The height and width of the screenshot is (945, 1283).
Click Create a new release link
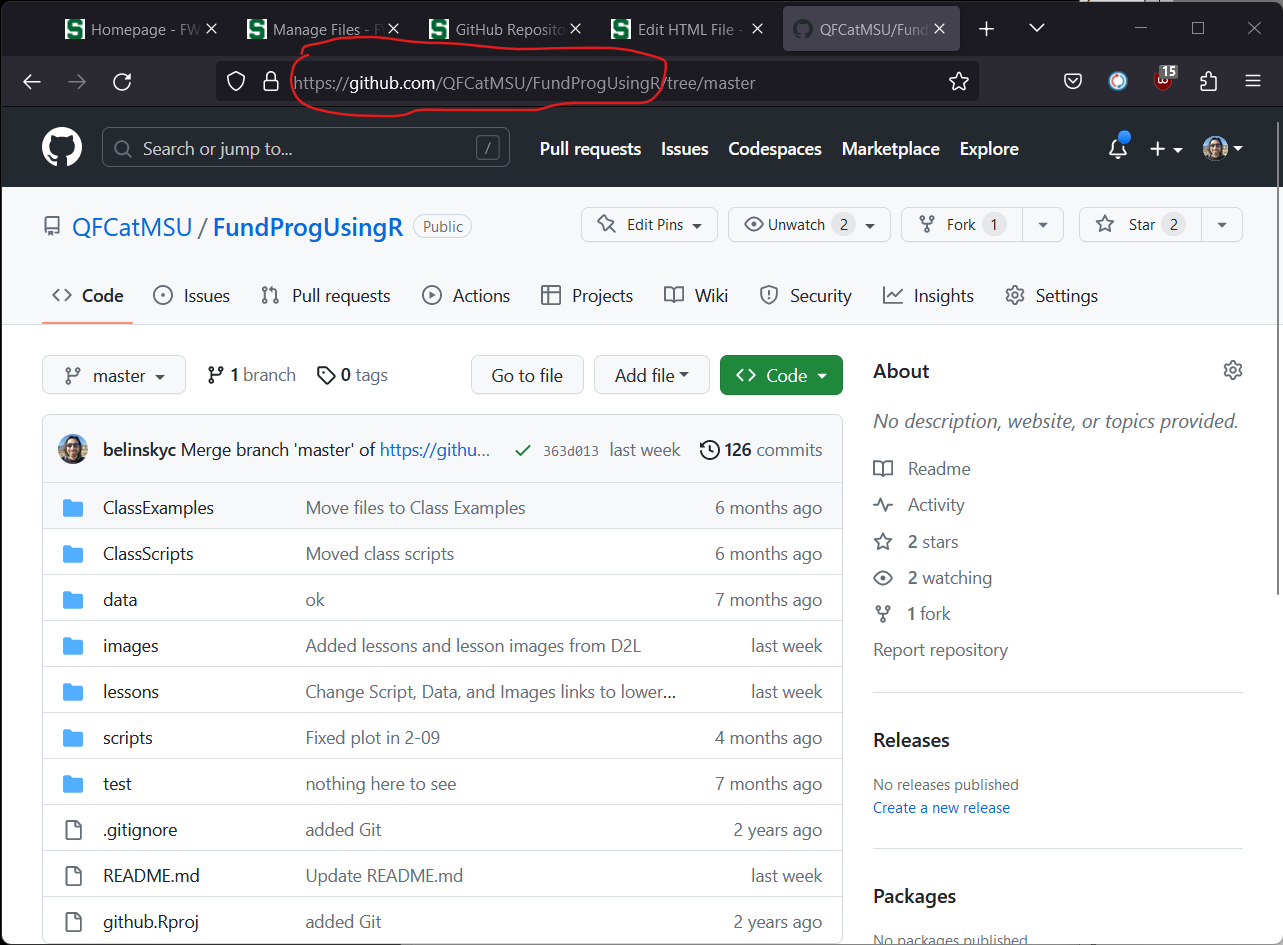pos(941,808)
